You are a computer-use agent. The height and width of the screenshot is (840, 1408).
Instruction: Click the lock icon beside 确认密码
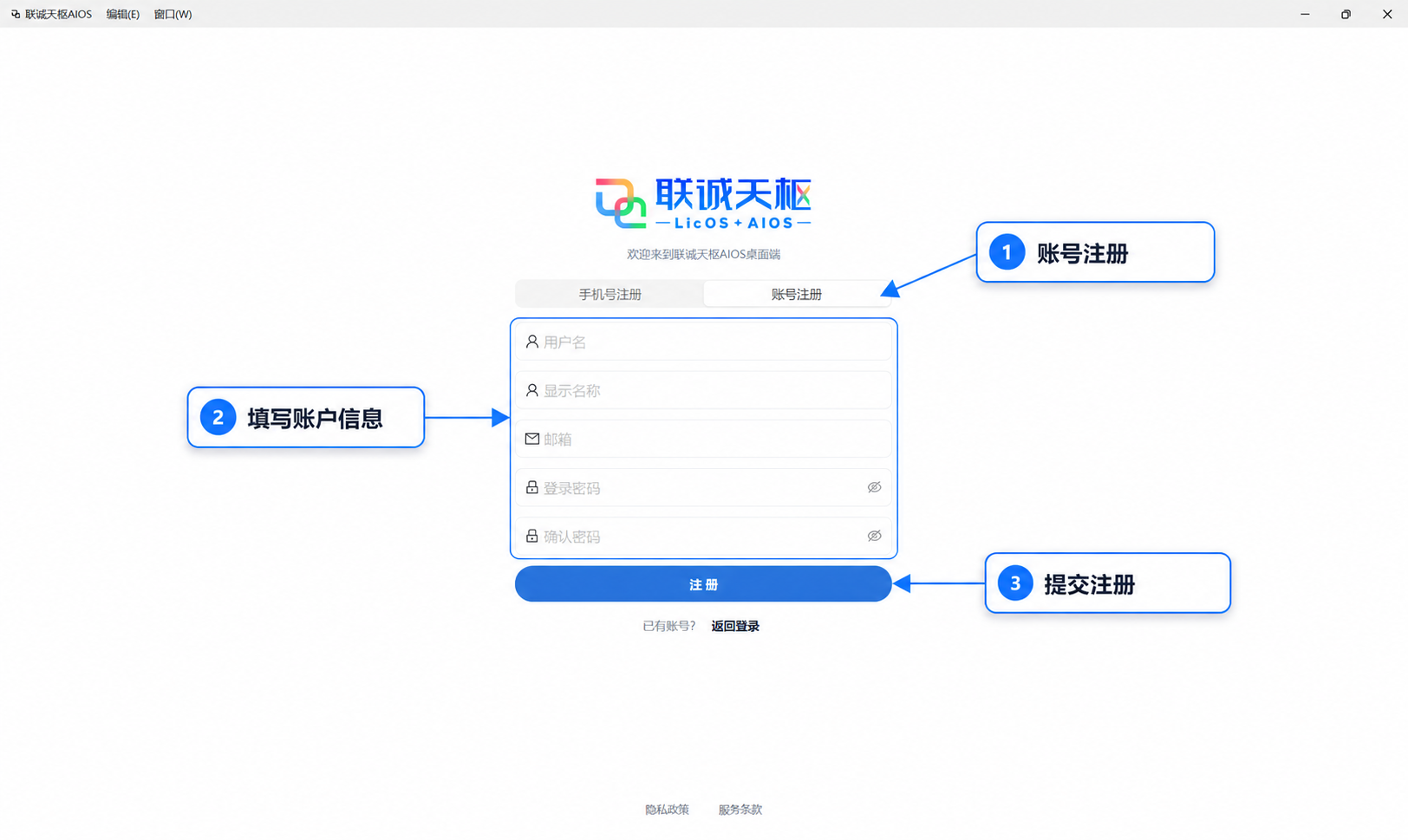point(532,537)
